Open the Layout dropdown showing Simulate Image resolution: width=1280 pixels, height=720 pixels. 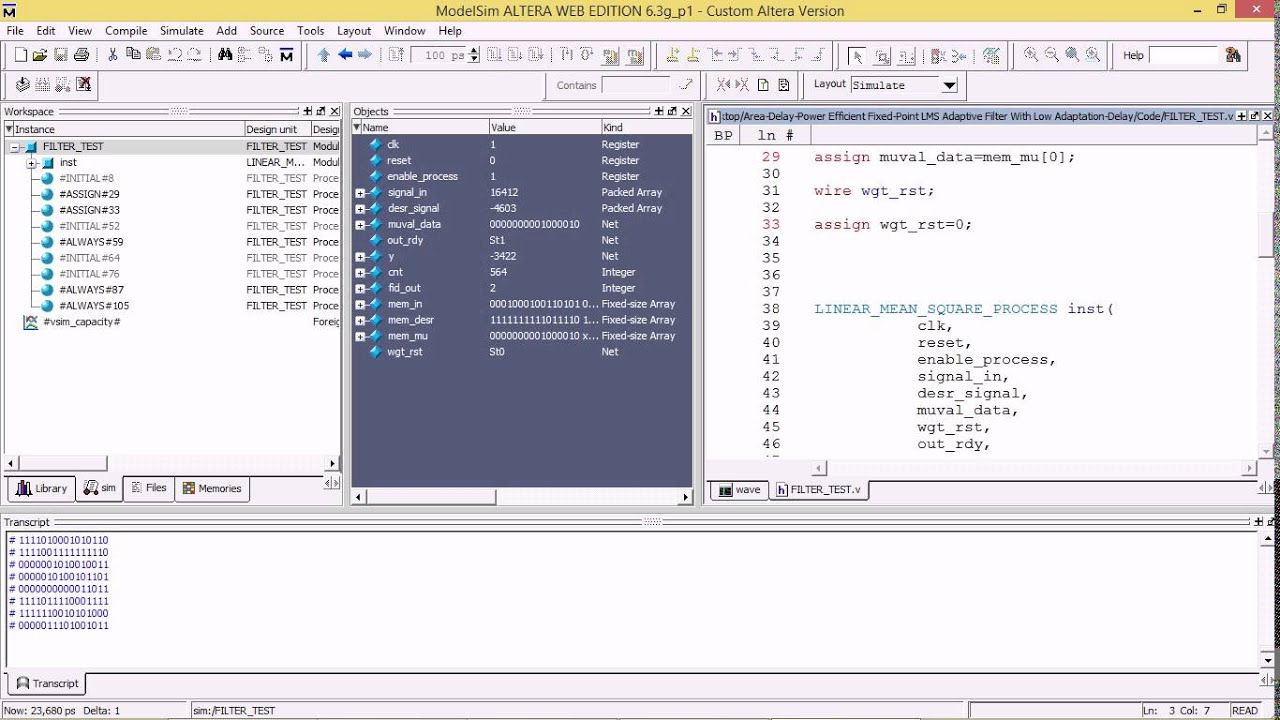[x=949, y=85]
